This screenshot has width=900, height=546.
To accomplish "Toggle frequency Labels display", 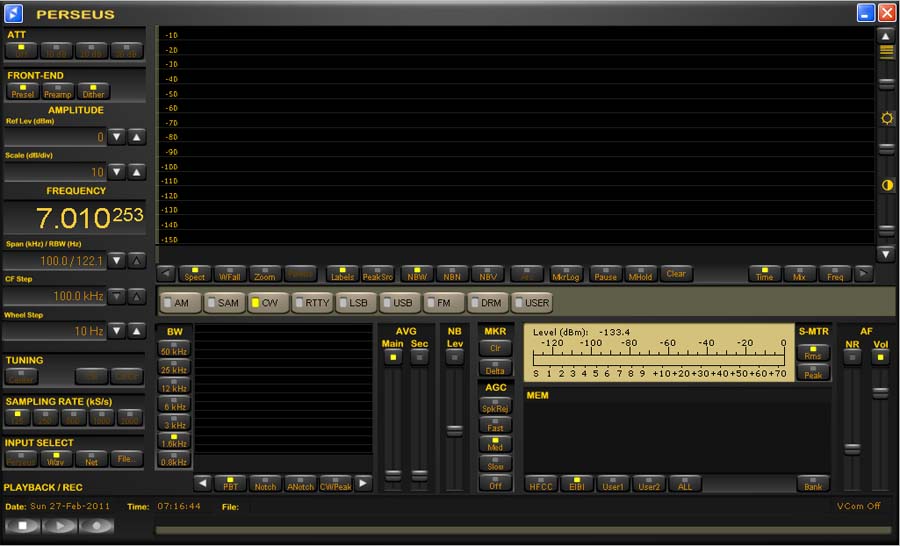I will (342, 274).
